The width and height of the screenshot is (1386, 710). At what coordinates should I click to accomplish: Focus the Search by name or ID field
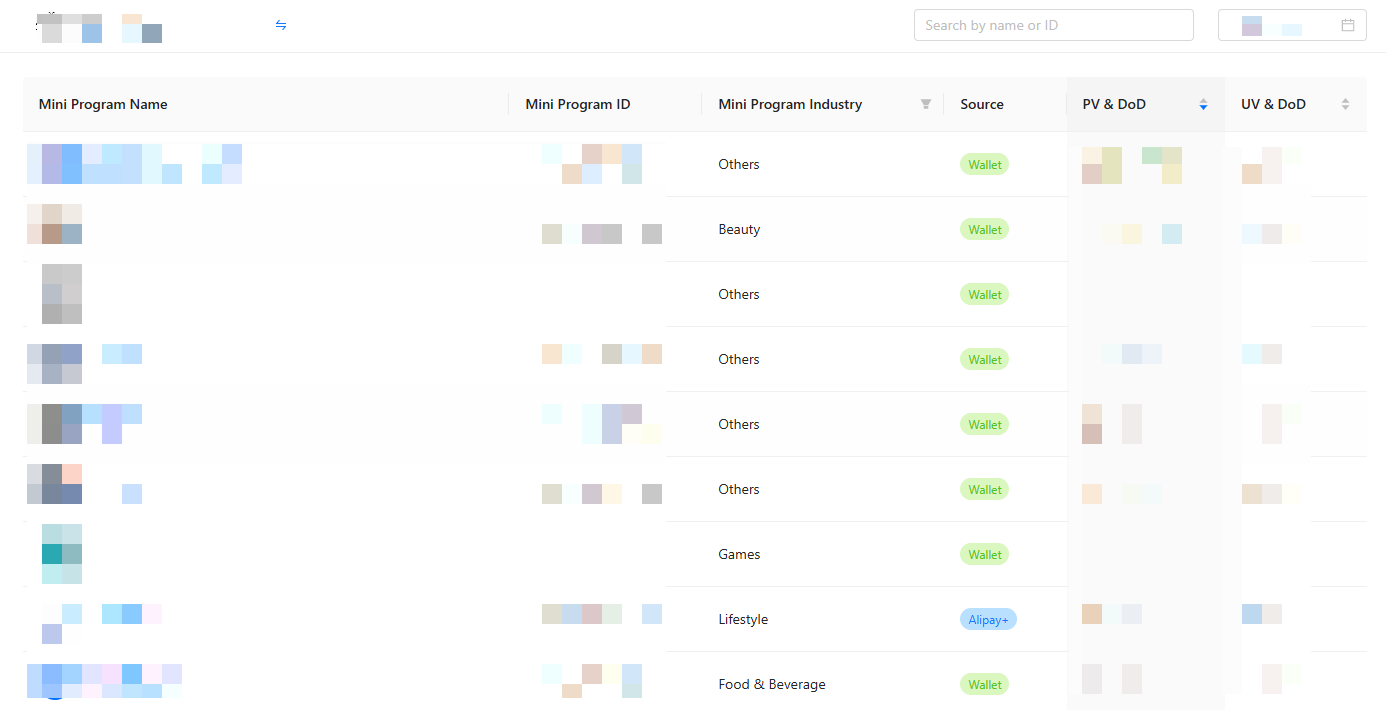(x=1053, y=25)
